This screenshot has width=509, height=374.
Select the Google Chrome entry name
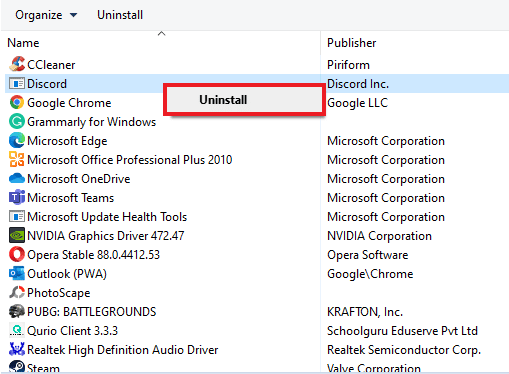coord(69,103)
